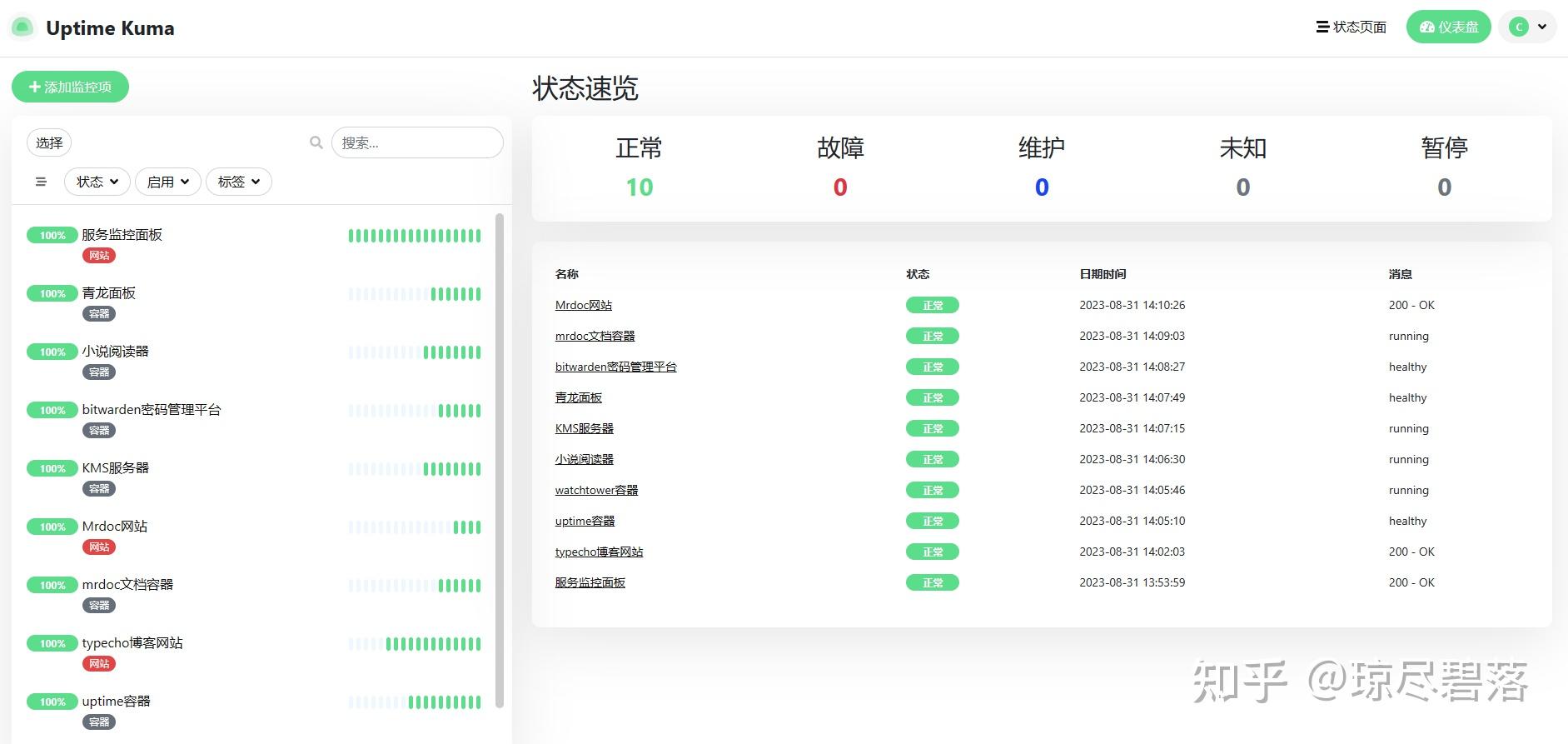This screenshot has height=744, width=1568.
Task: Open the 状态 filter dropdown
Action: [x=97, y=182]
